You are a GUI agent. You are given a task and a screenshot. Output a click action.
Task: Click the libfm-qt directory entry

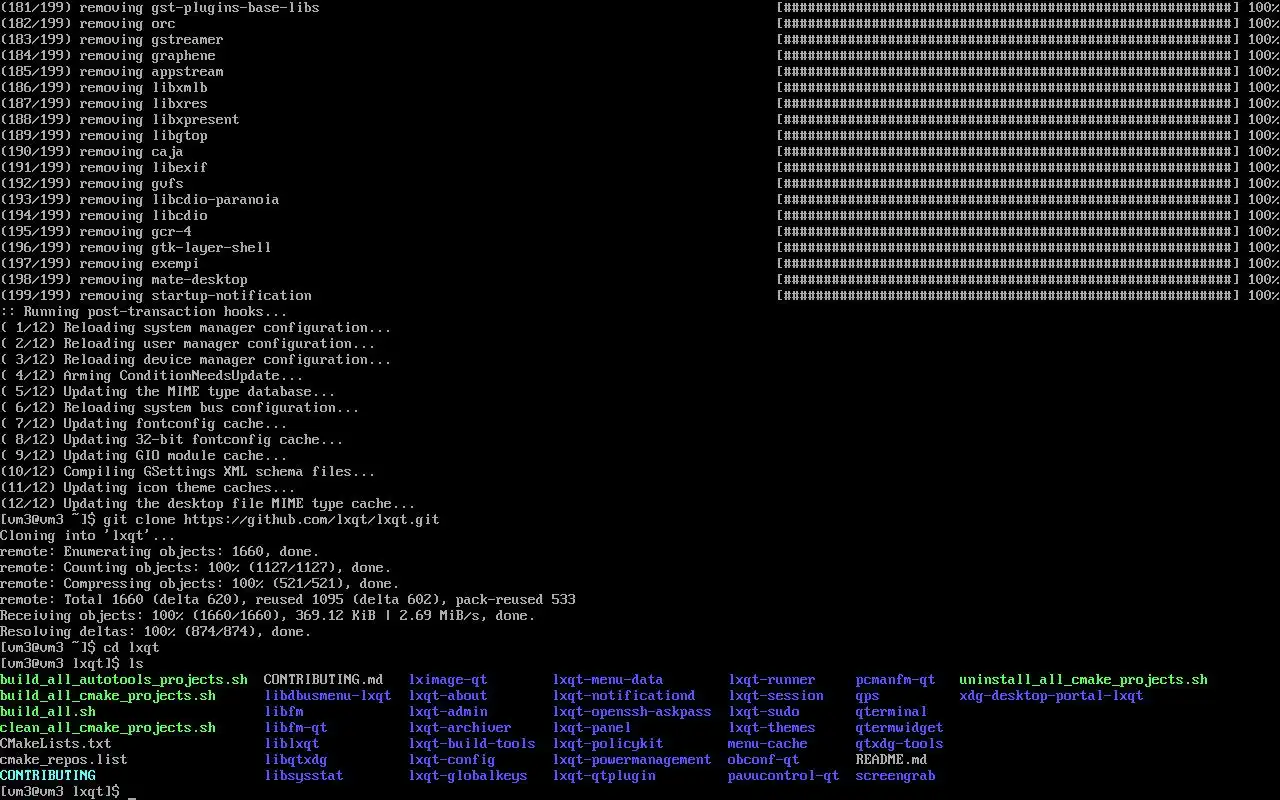pos(296,728)
